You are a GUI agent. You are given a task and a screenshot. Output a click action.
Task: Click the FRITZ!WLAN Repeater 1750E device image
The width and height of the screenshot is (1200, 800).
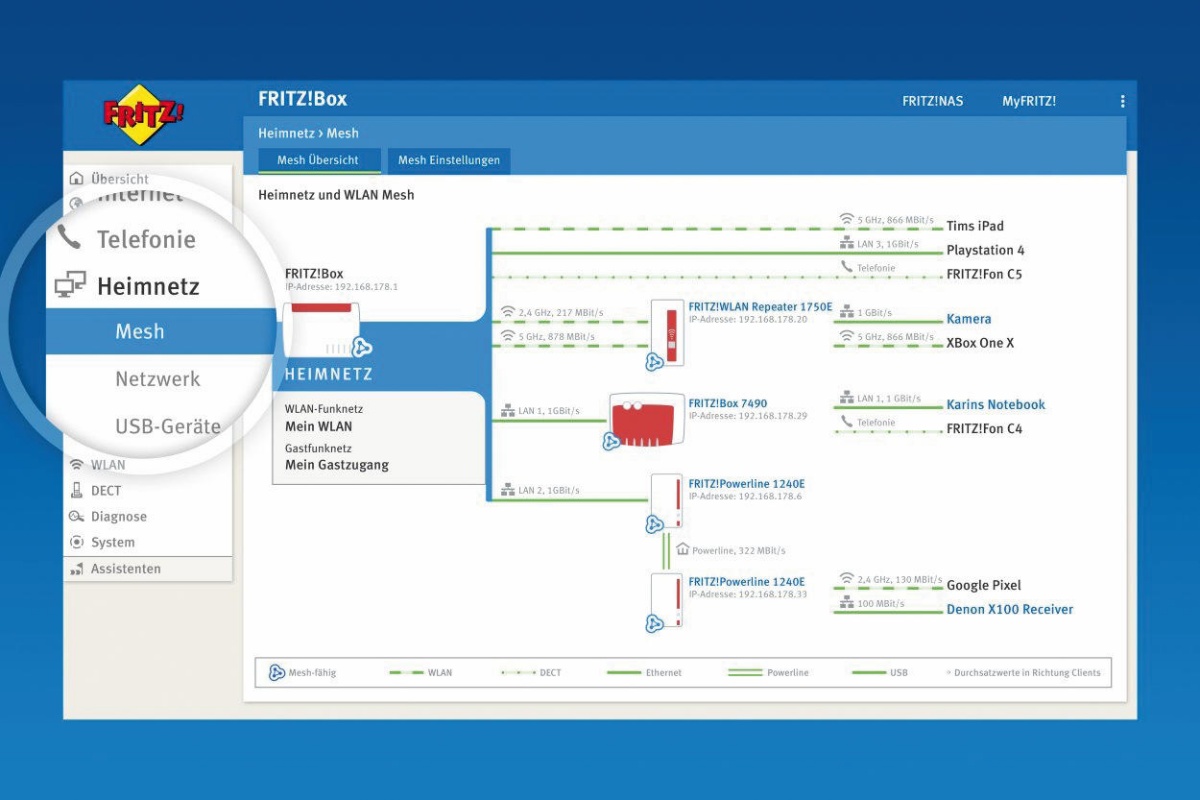pyautogui.click(x=669, y=334)
